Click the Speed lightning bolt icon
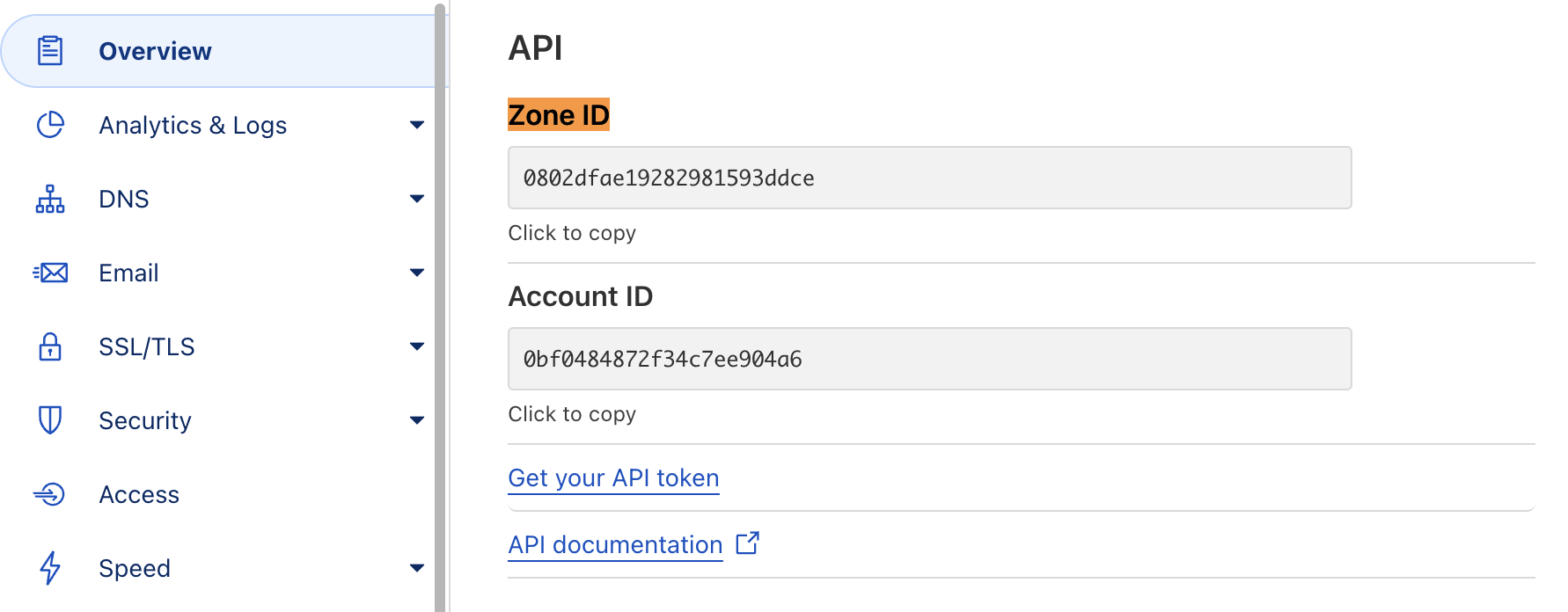1568x612 pixels. coord(50,568)
